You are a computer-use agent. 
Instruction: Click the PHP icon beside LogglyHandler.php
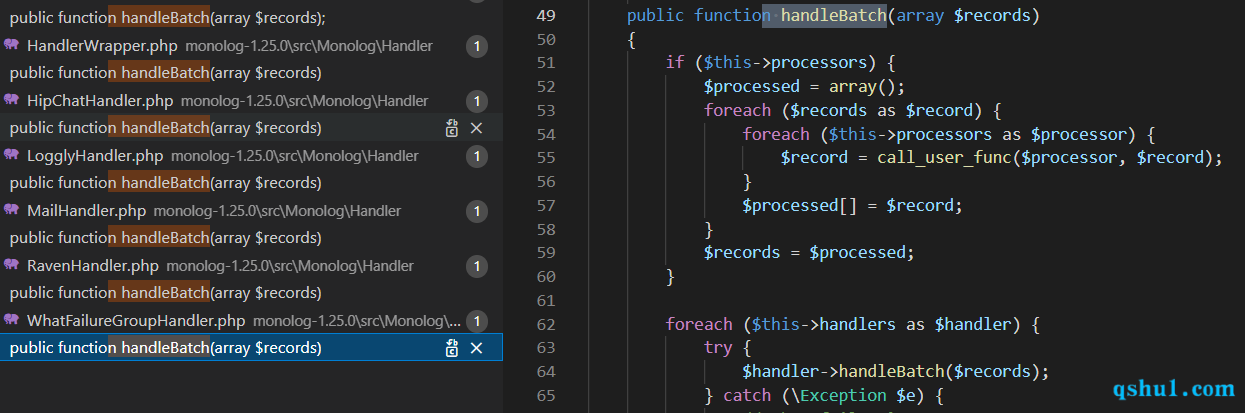12,155
